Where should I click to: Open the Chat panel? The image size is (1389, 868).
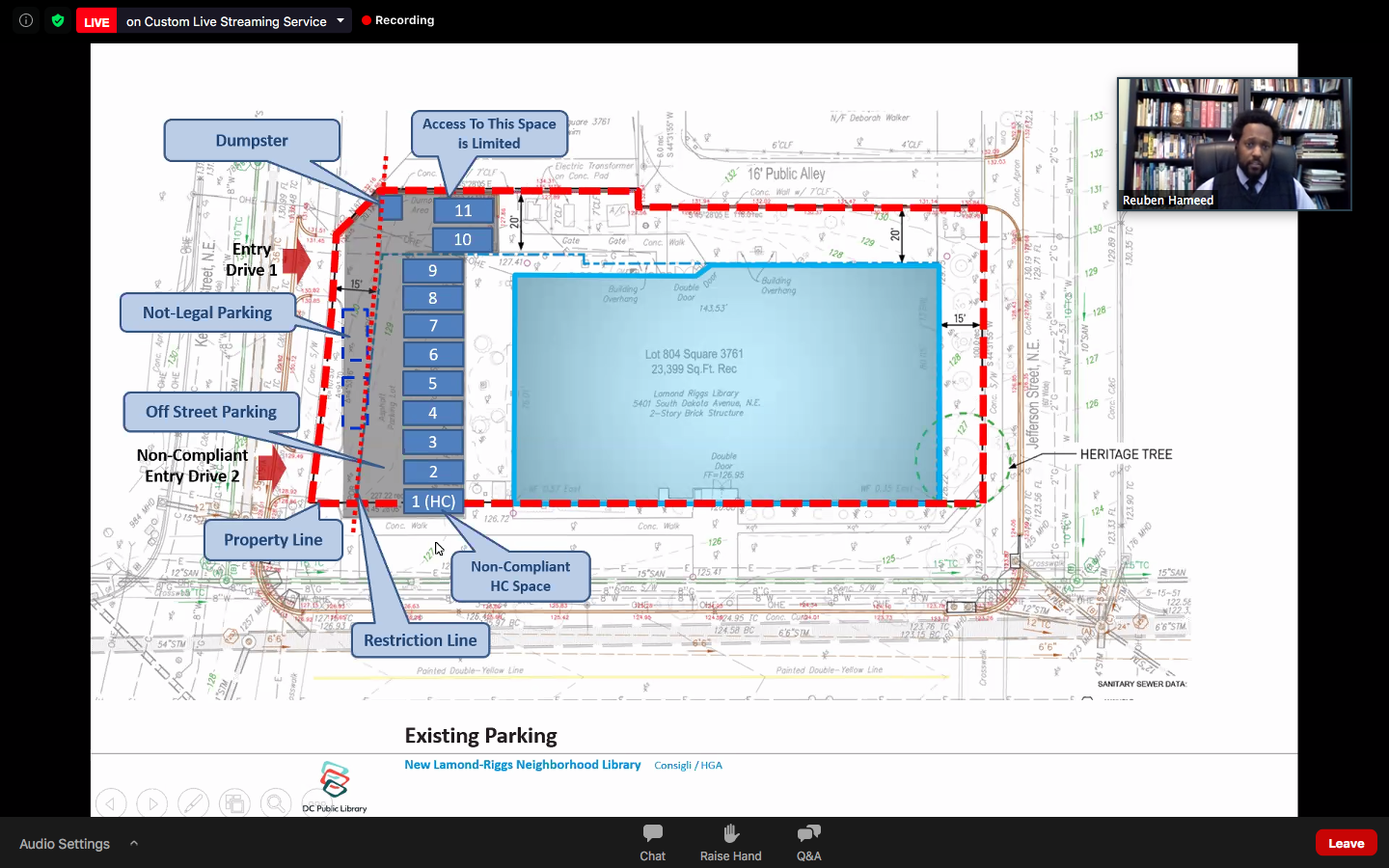652,842
